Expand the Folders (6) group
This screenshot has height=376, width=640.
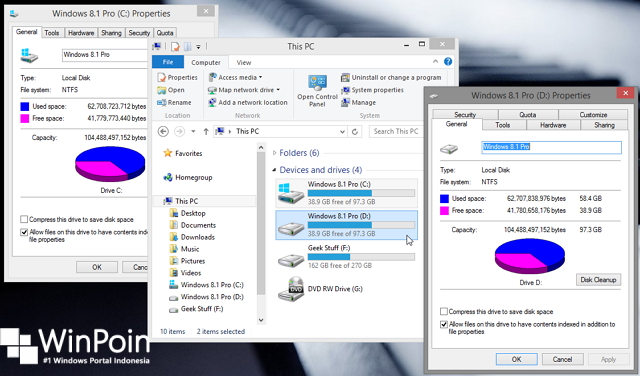point(274,153)
